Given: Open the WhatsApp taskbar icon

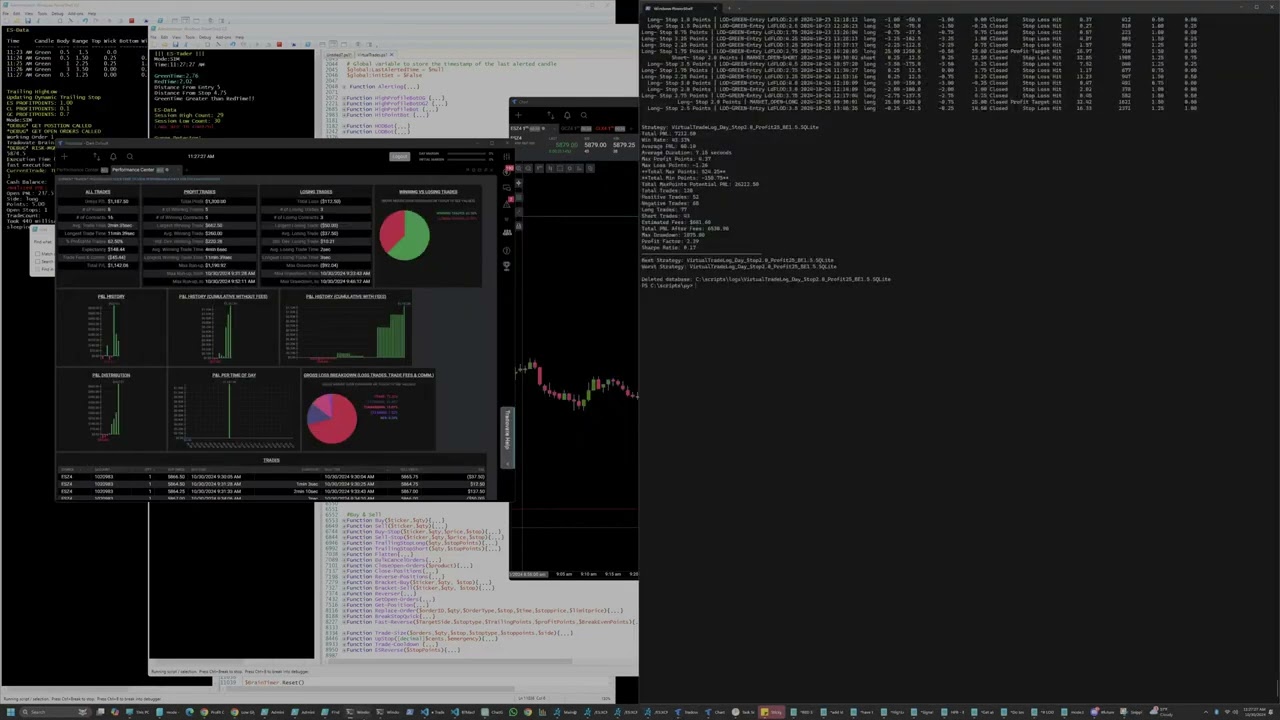Looking at the screenshot, I should pos(513,712).
